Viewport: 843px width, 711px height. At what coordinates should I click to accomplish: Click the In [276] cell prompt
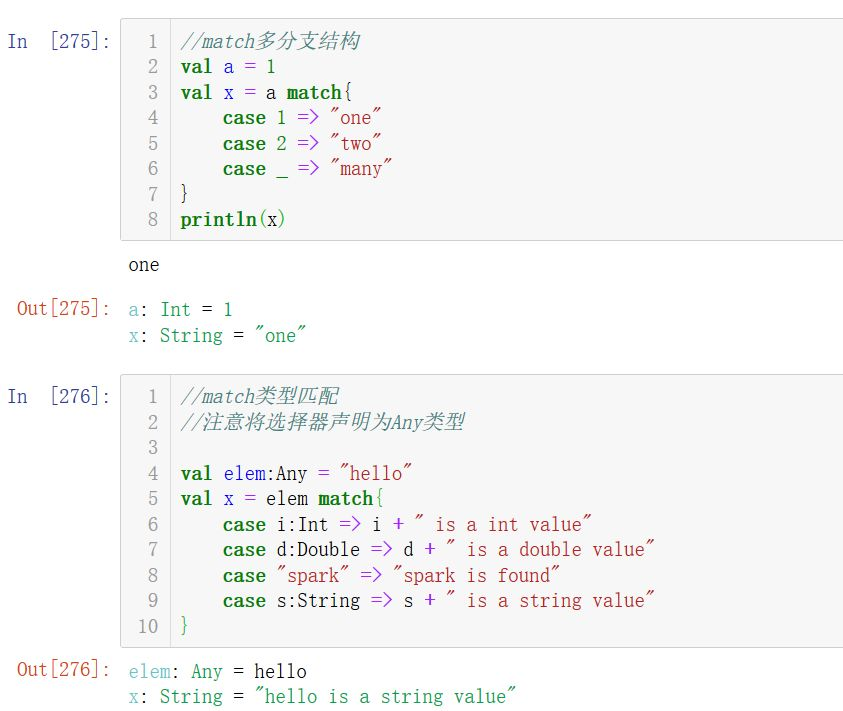tap(59, 396)
